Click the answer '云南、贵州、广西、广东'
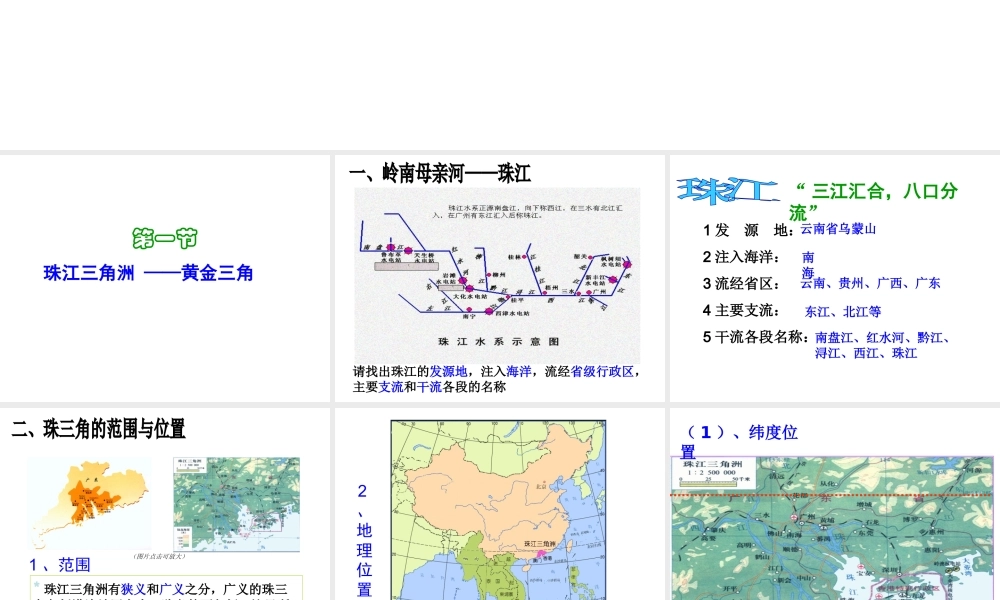Screen dimensions: 1000x600 pyautogui.click(x=871, y=283)
